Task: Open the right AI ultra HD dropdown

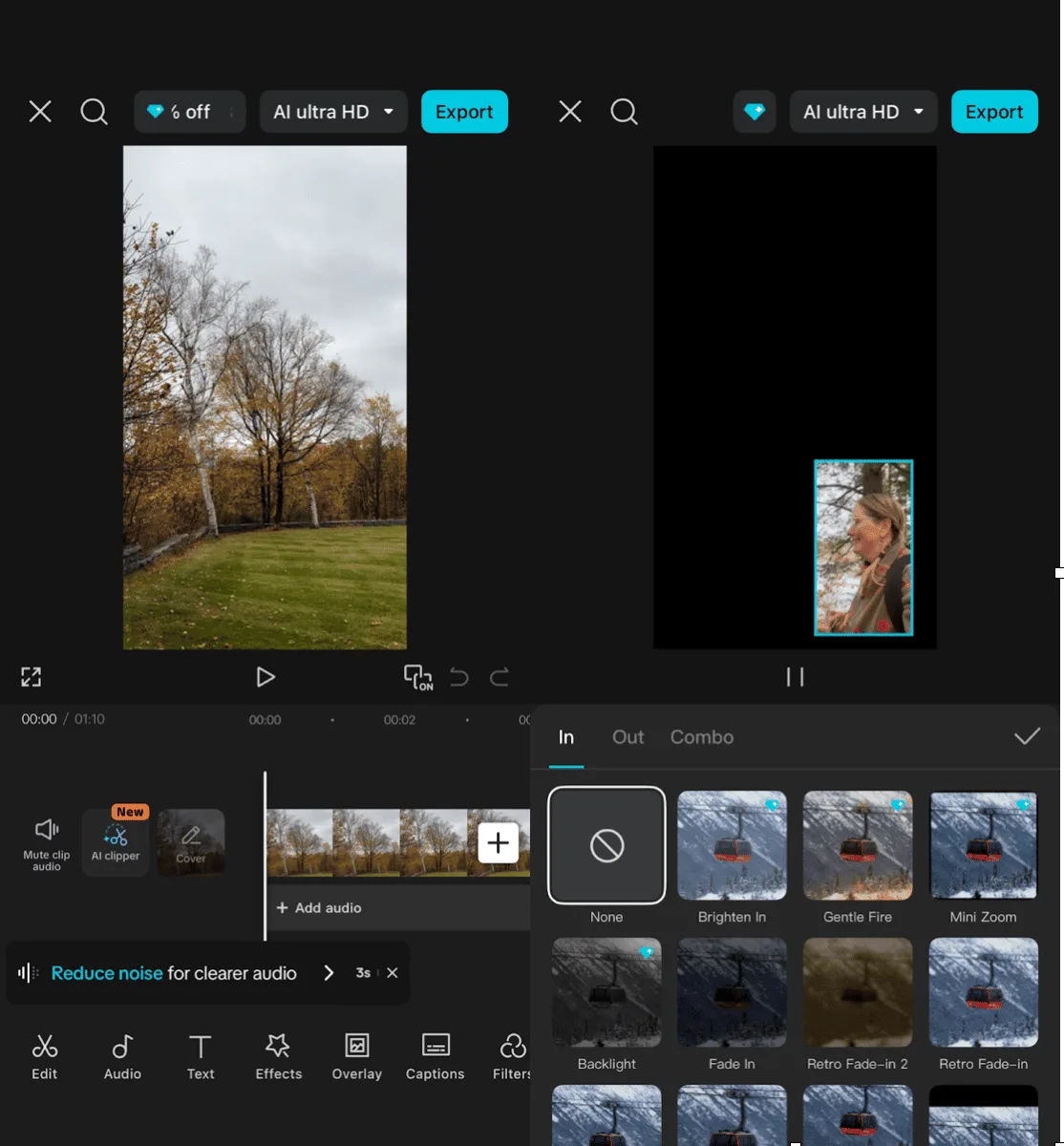Action: (x=863, y=112)
